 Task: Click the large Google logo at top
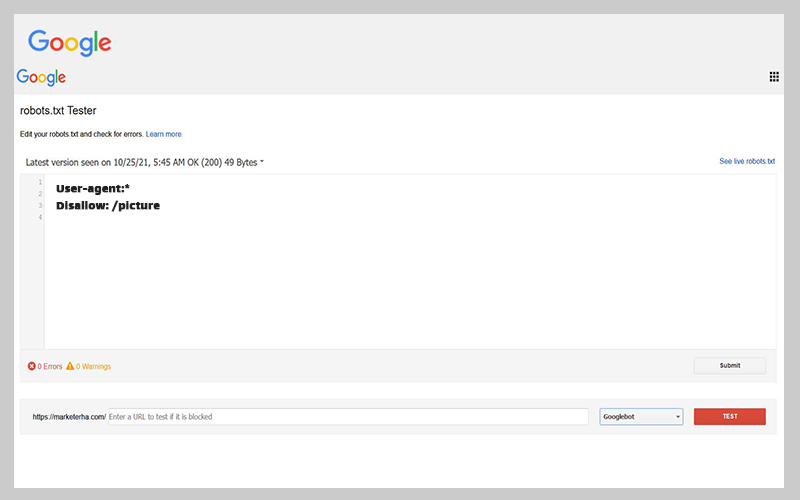click(x=69, y=42)
